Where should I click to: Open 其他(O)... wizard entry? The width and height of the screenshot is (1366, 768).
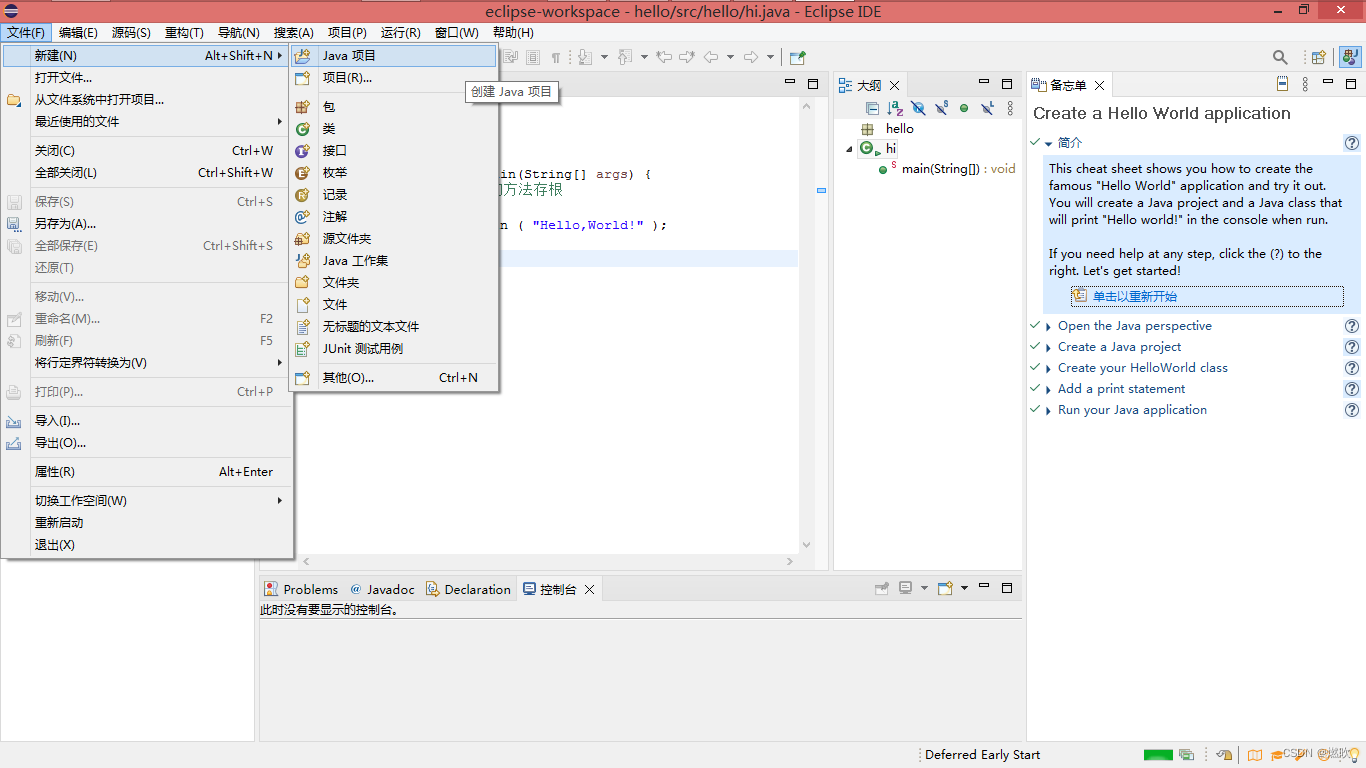(x=393, y=378)
